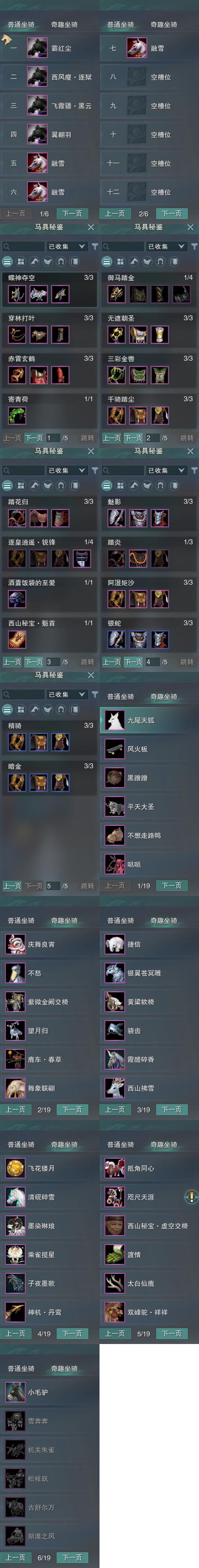Expand the 已收集 dropdown above 精萌
199x1568 pixels.
coord(67,694)
